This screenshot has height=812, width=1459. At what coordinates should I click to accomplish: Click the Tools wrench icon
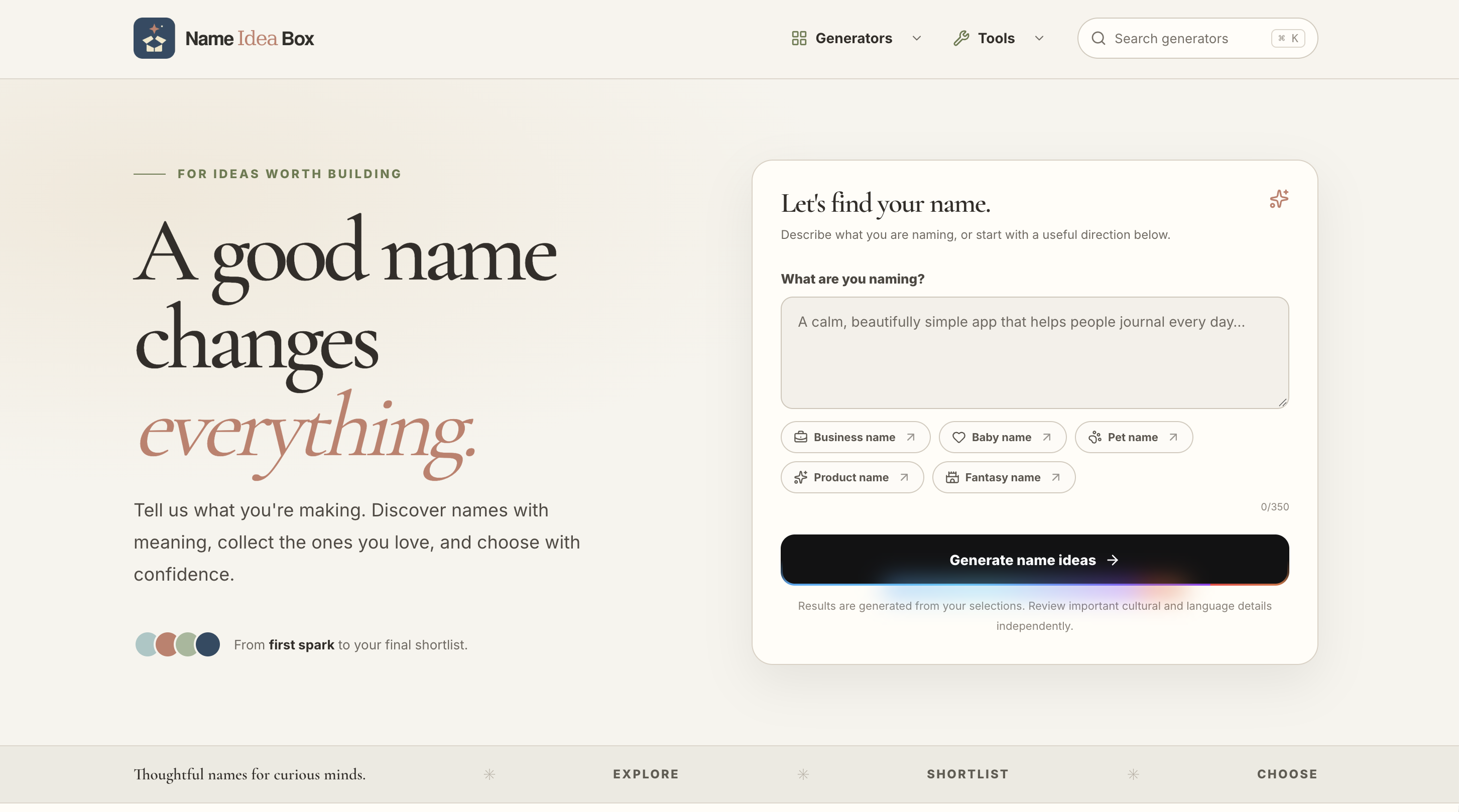(x=961, y=38)
